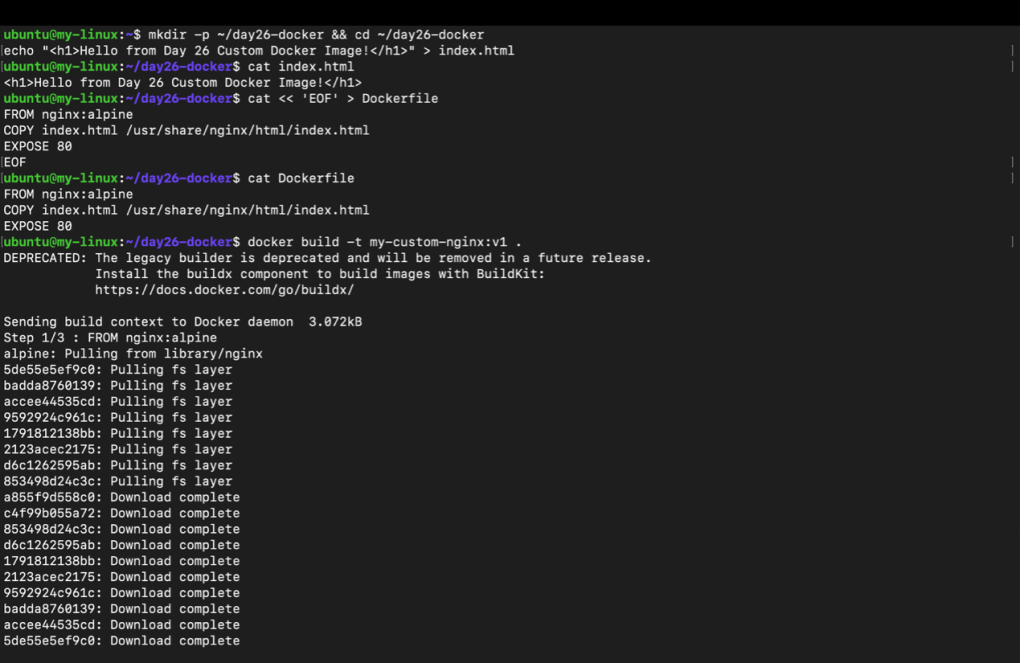
Task: Click "9592924c961c: Download complete" line
Action: [x=122, y=593]
